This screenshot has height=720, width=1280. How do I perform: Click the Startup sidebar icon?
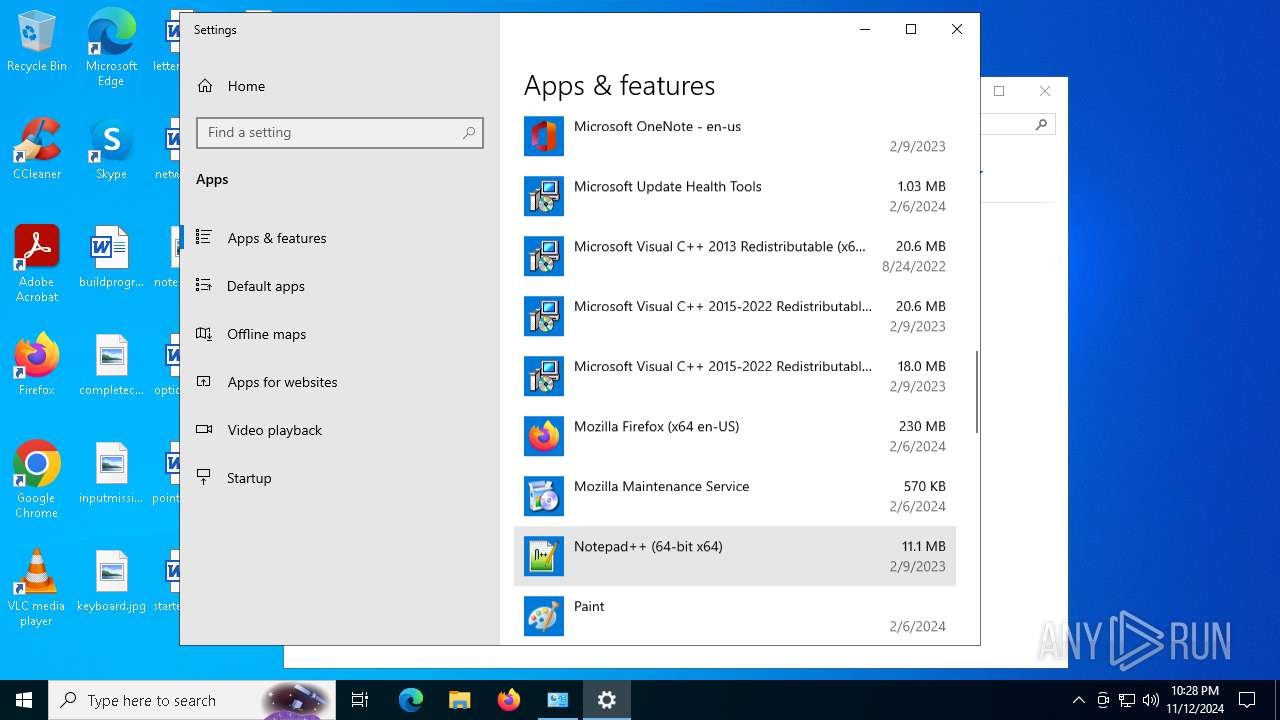click(x=204, y=477)
